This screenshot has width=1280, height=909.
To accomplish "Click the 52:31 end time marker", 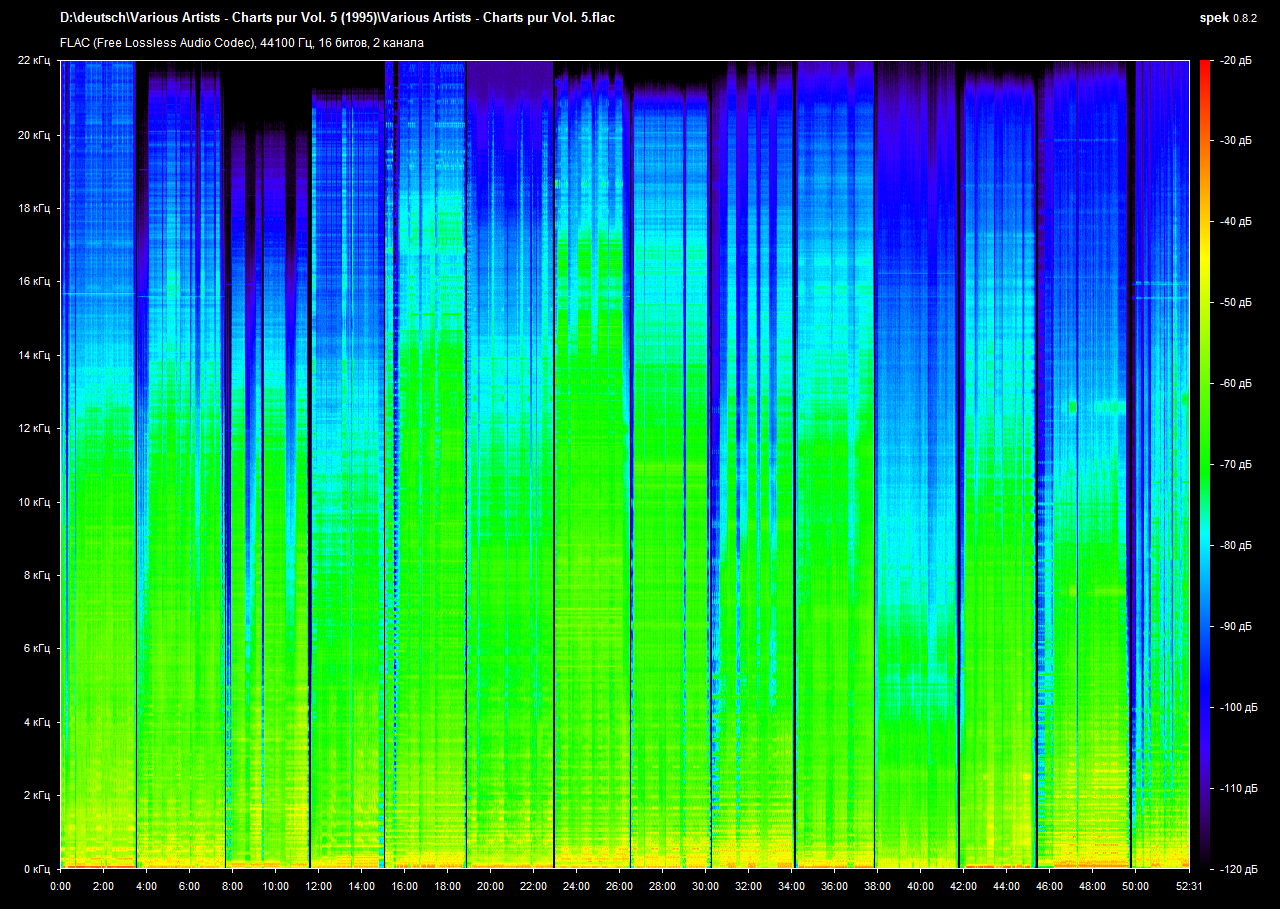I will 1189,886.
